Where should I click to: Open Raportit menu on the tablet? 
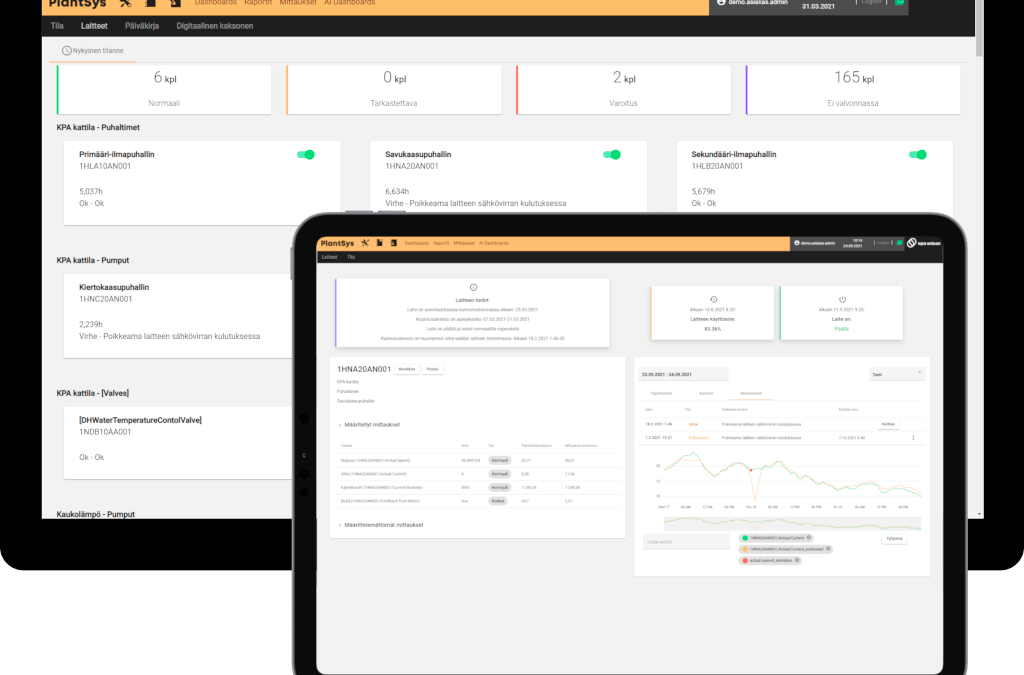(441, 243)
